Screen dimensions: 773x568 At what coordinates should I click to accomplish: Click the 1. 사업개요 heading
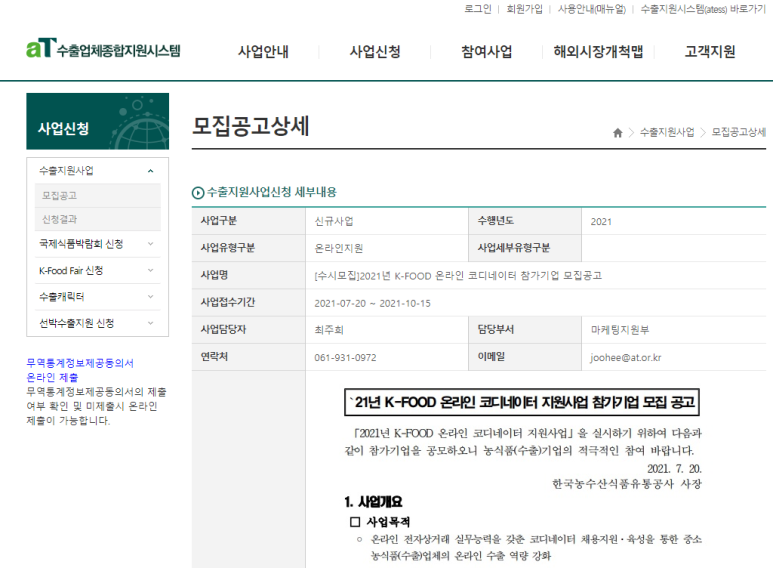click(x=373, y=502)
